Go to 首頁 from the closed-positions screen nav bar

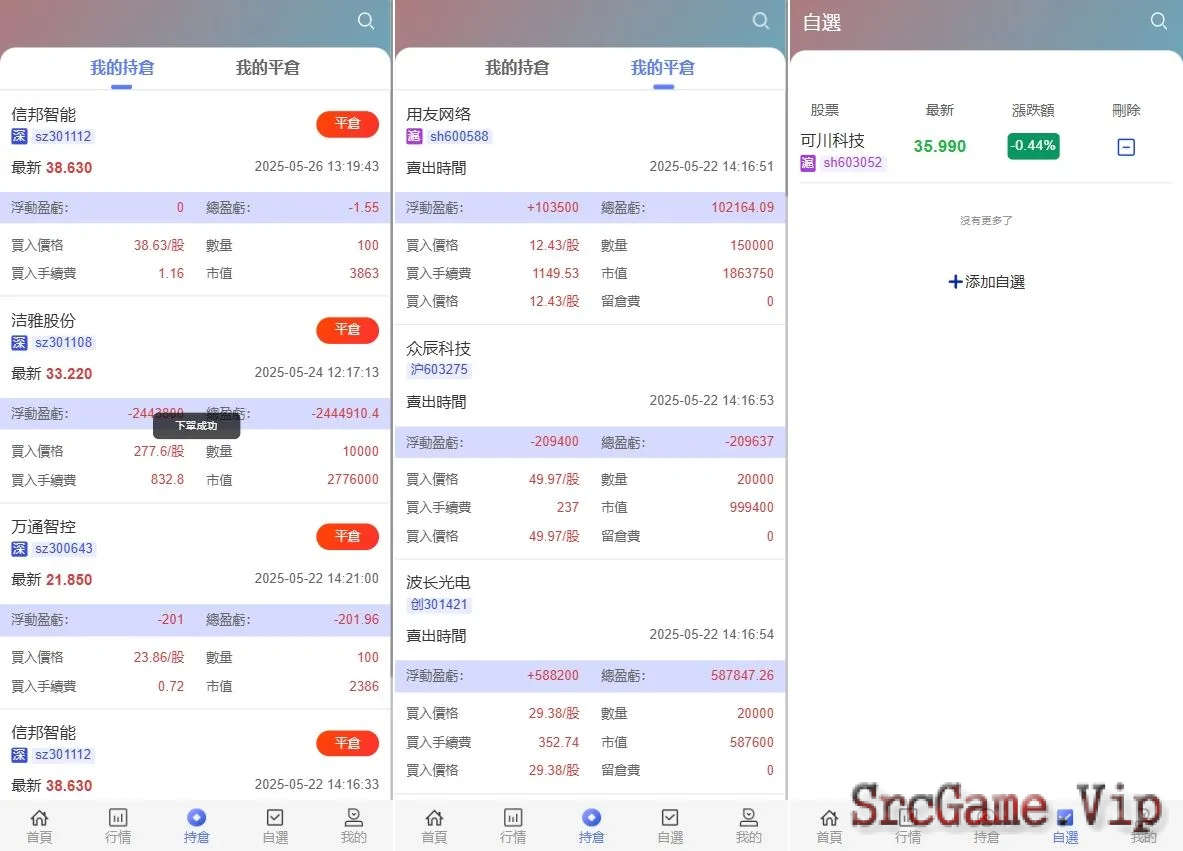click(x=434, y=826)
